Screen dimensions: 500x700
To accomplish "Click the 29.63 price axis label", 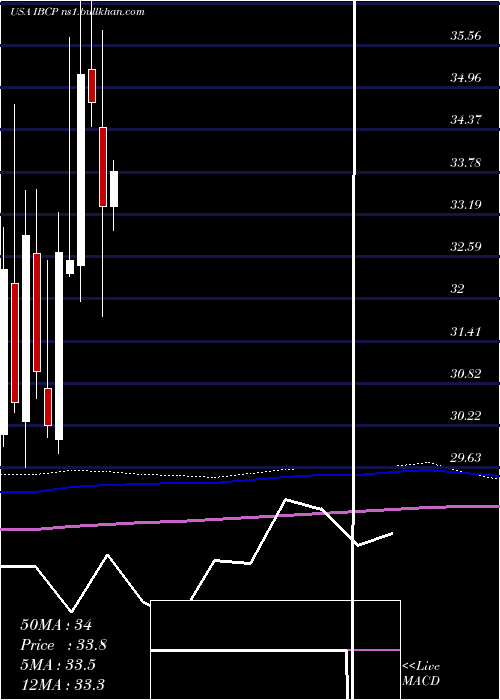I will pos(466,458).
